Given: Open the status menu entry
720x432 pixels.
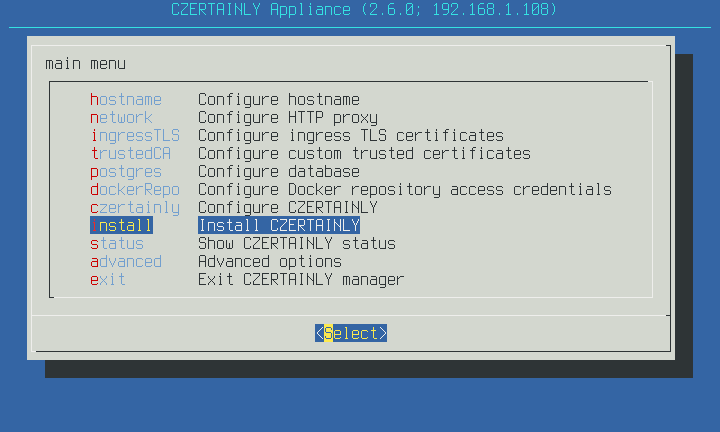Looking at the screenshot, I should coord(117,243).
